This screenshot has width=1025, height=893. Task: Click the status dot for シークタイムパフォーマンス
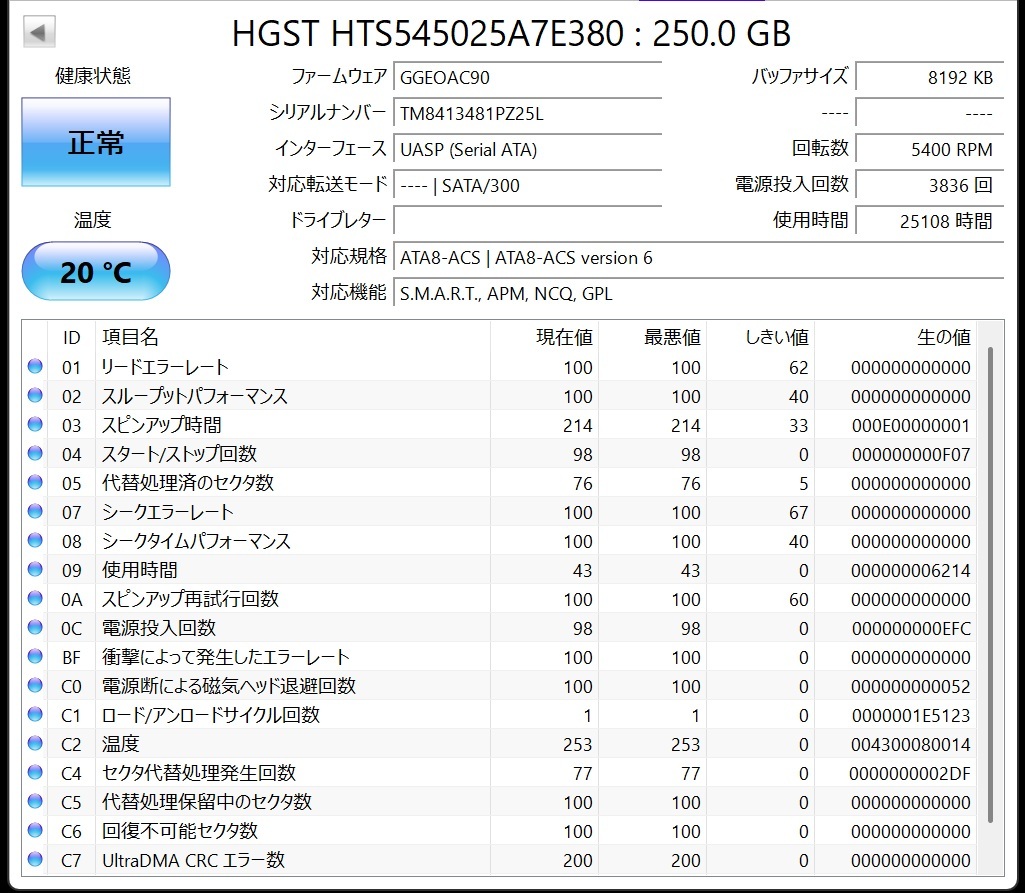[x=35, y=540]
